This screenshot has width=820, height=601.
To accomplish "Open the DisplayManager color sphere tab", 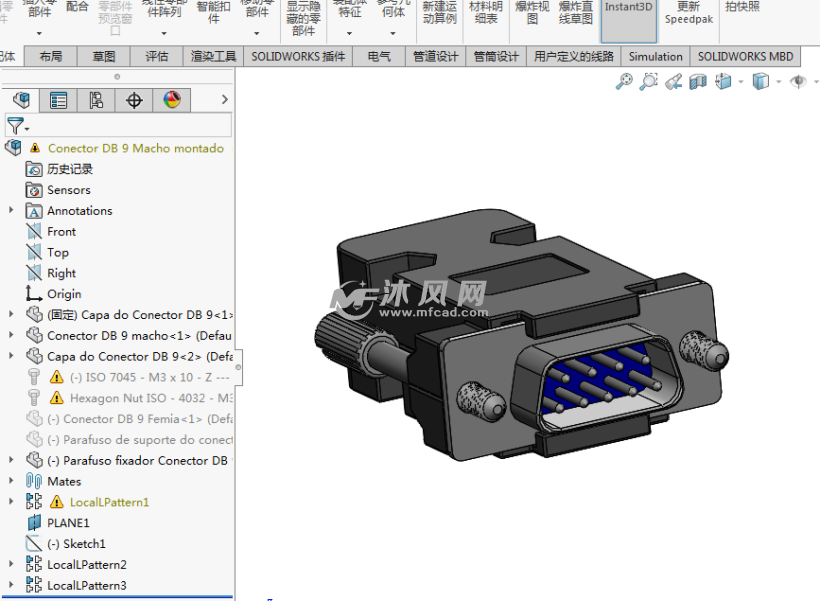I will 172,100.
